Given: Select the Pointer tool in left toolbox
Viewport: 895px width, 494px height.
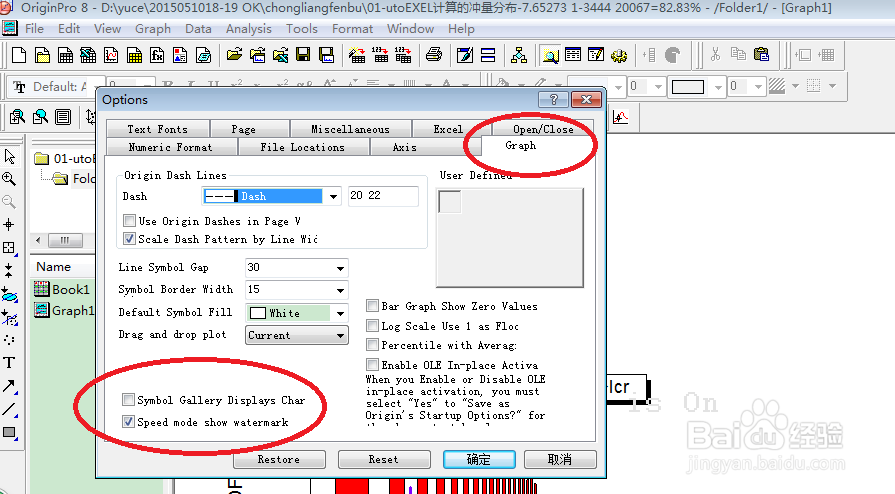Looking at the screenshot, I should pos(9,156).
